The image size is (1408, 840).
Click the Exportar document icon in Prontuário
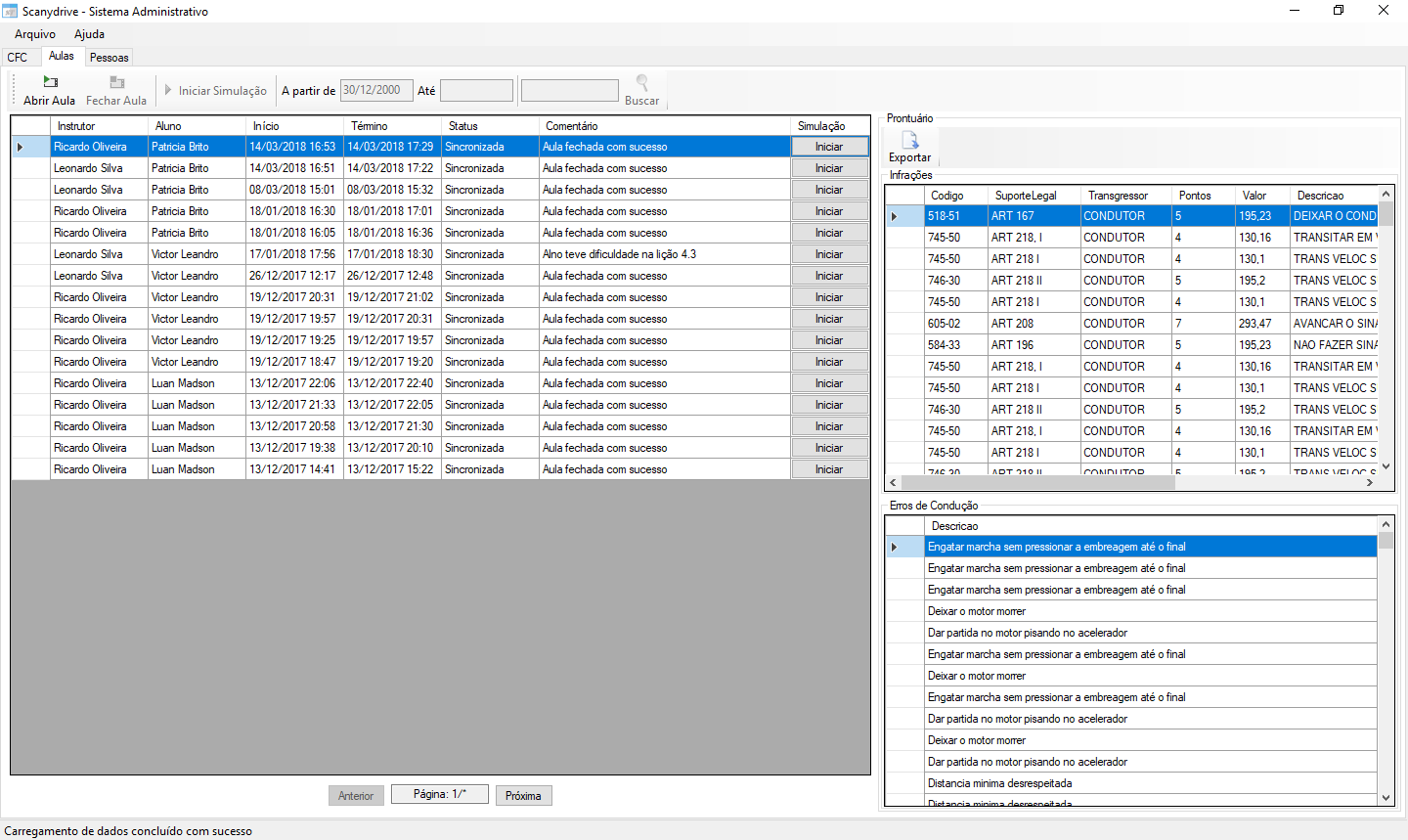click(x=909, y=140)
